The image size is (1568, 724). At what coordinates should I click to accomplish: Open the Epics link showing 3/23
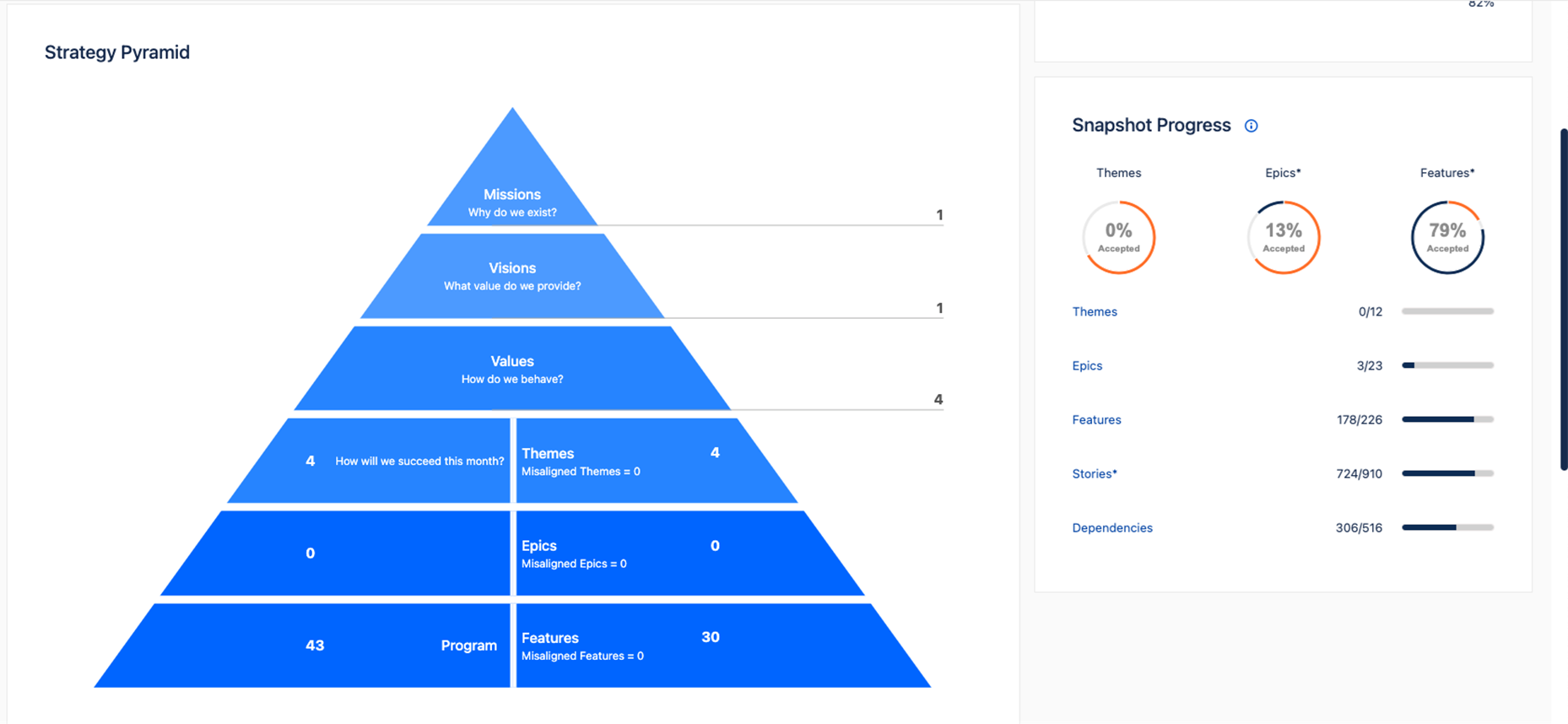click(x=1087, y=365)
